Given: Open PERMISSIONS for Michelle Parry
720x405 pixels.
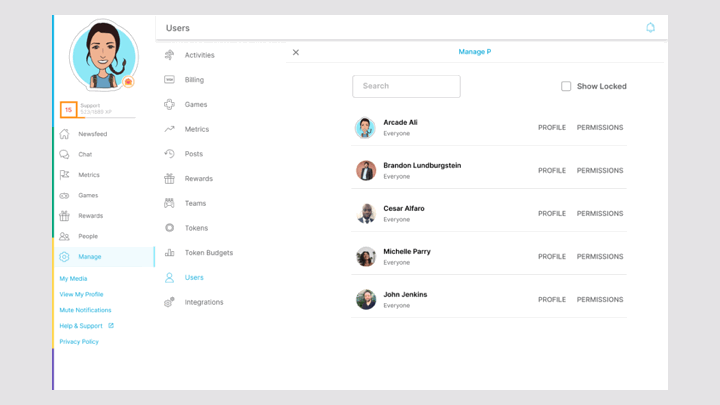Looking at the screenshot, I should [600, 257].
